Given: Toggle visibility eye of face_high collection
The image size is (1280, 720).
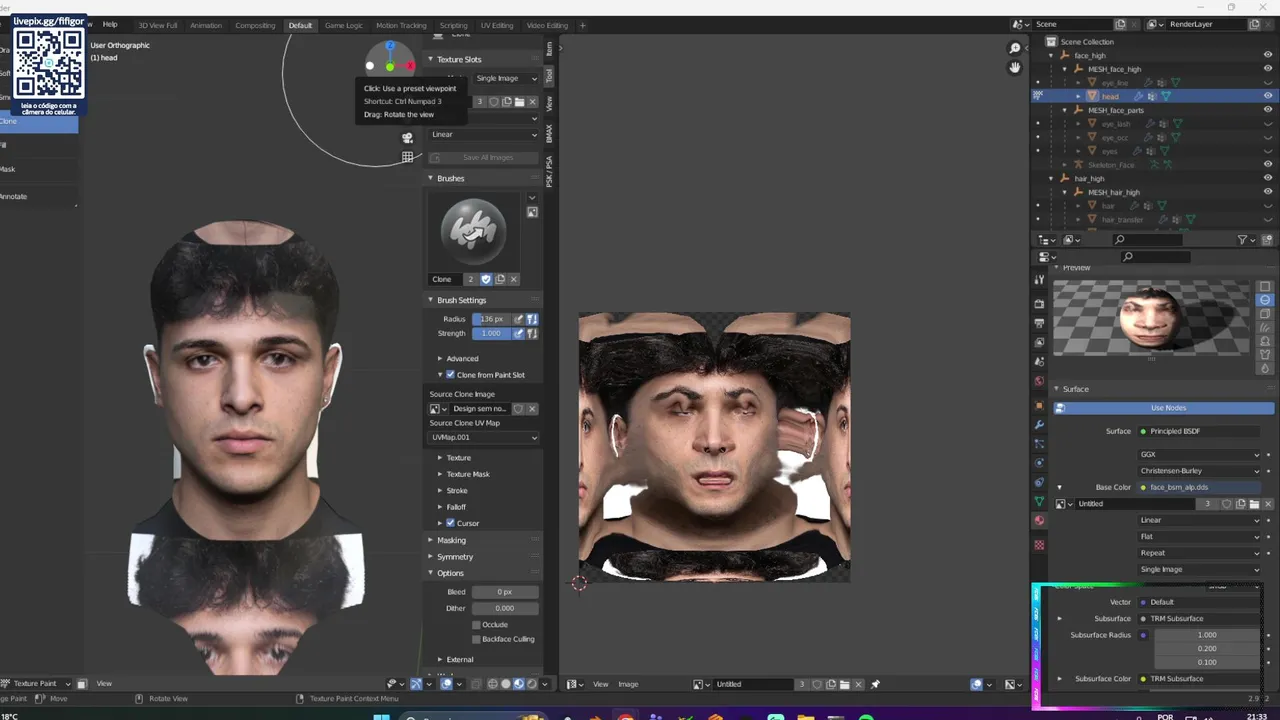Looking at the screenshot, I should [1268, 55].
